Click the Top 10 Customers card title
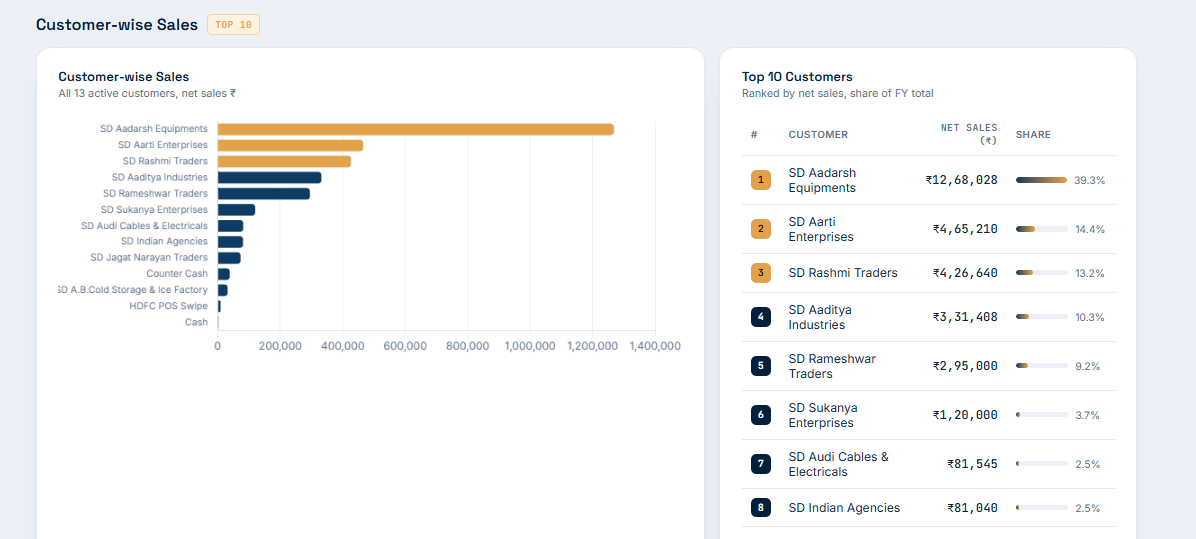Image resolution: width=1196 pixels, height=539 pixels. (x=797, y=77)
